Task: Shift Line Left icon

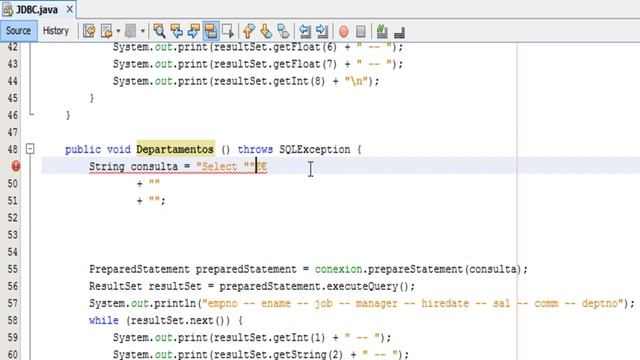Action: pos(304,31)
